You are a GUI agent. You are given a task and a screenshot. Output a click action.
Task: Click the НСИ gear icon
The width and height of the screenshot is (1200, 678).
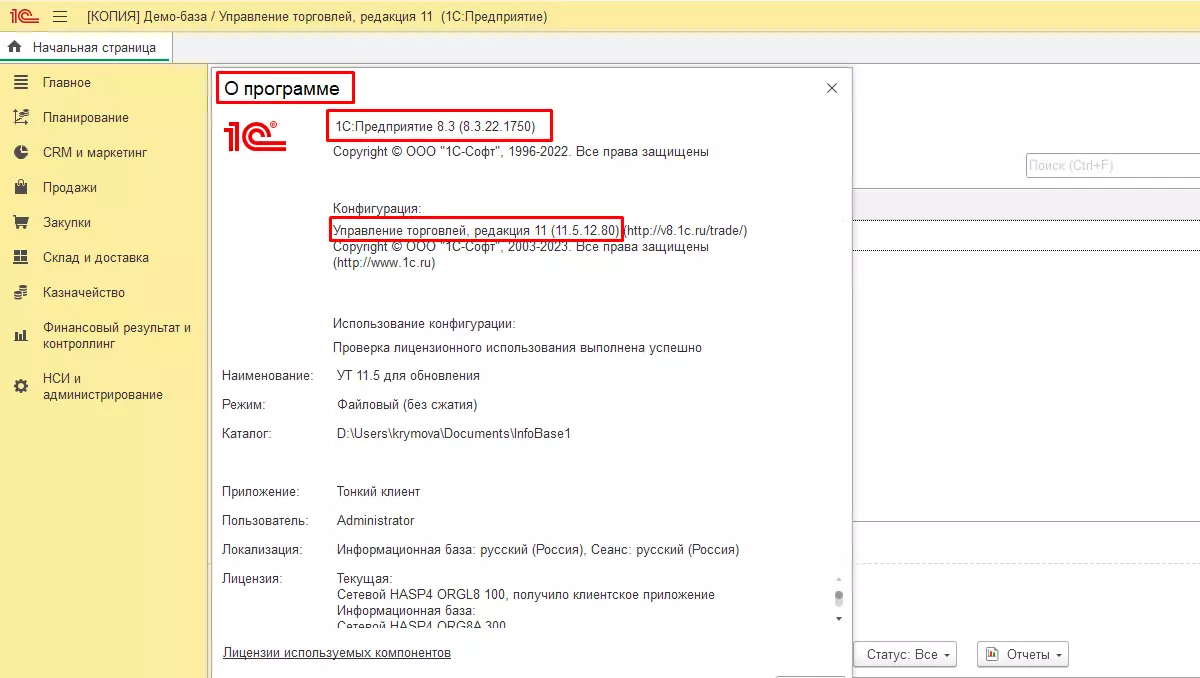(x=21, y=386)
